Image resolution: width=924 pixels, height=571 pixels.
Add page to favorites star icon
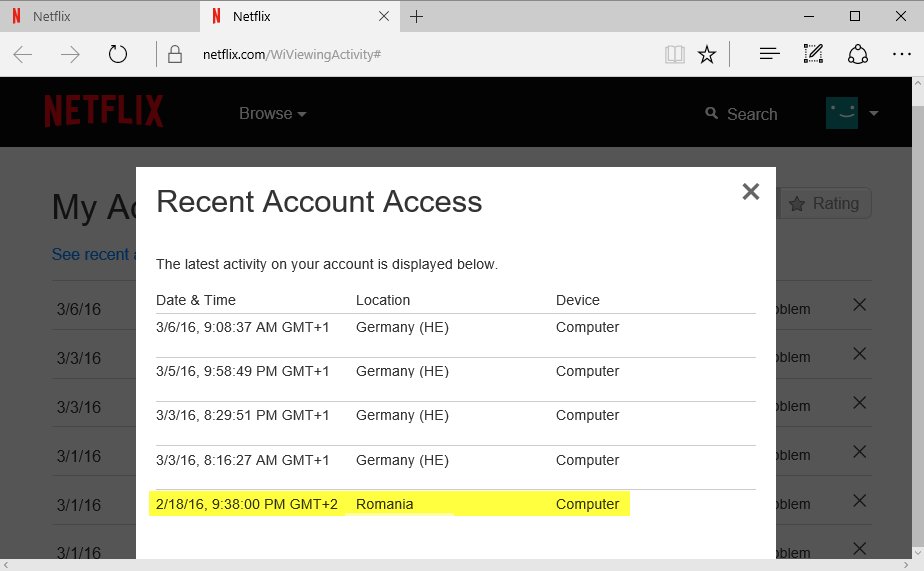[707, 54]
